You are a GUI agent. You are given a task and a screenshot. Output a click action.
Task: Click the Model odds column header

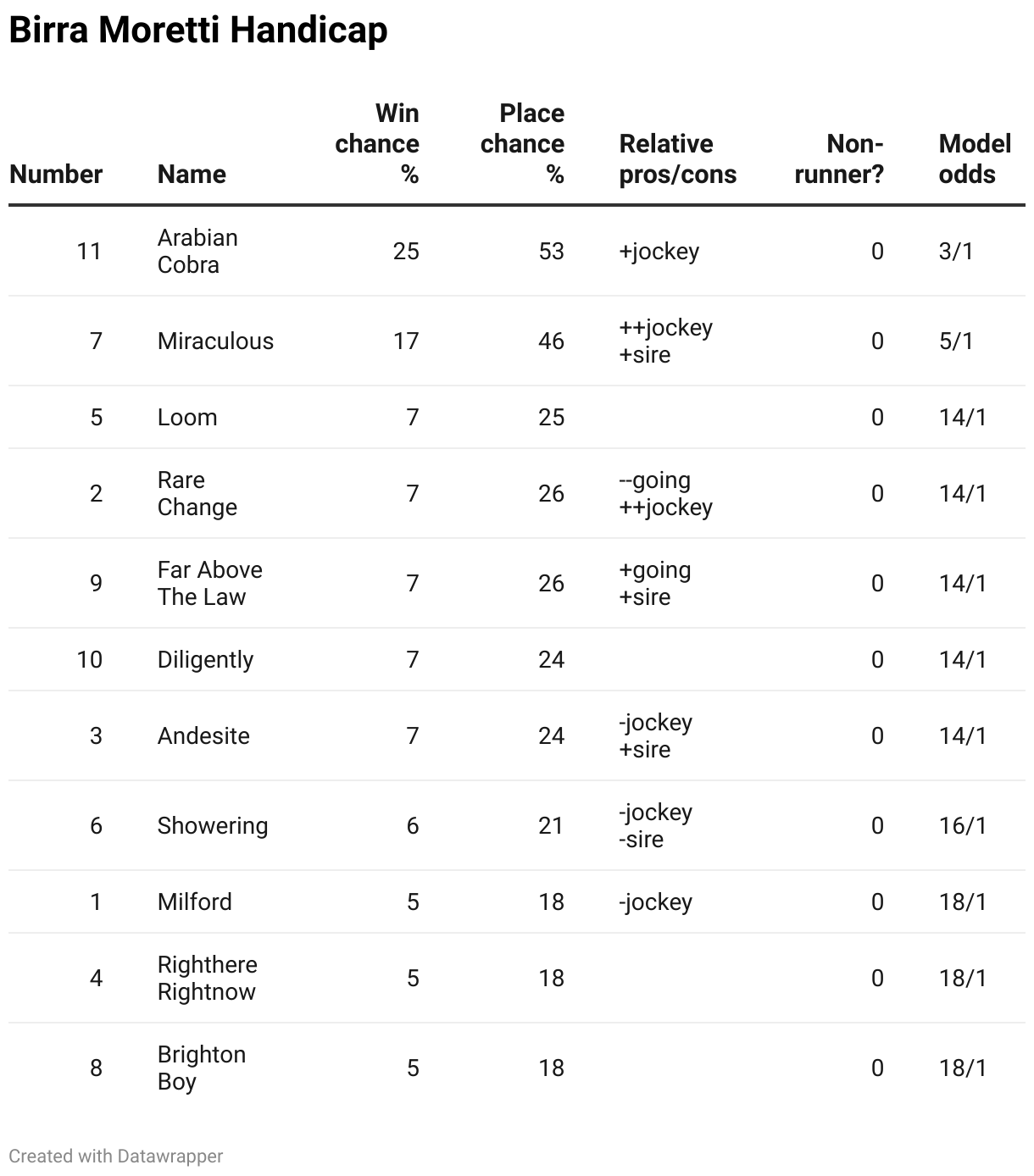[x=974, y=158]
